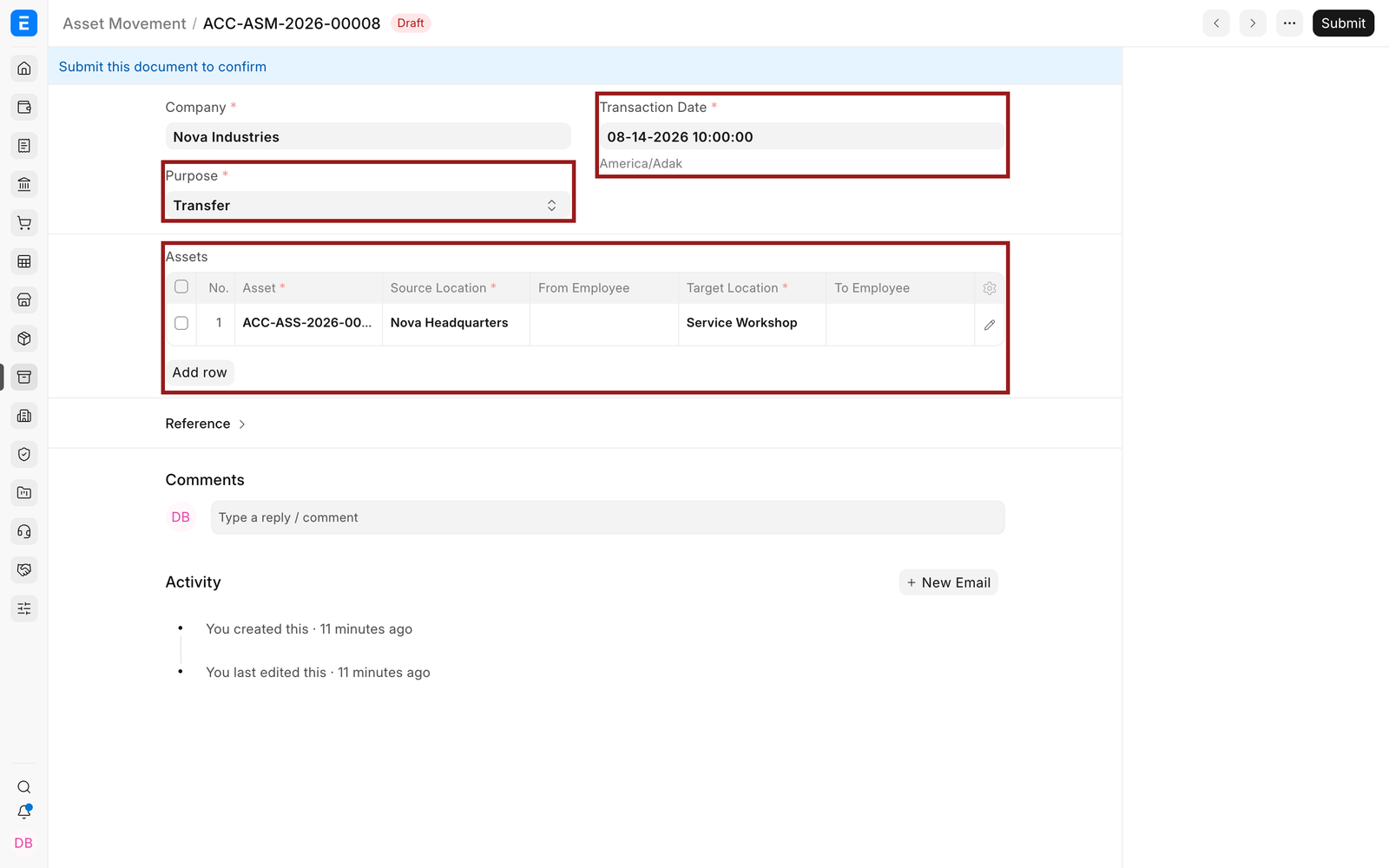
Task: Focus the comment reply input field
Action: 608,517
